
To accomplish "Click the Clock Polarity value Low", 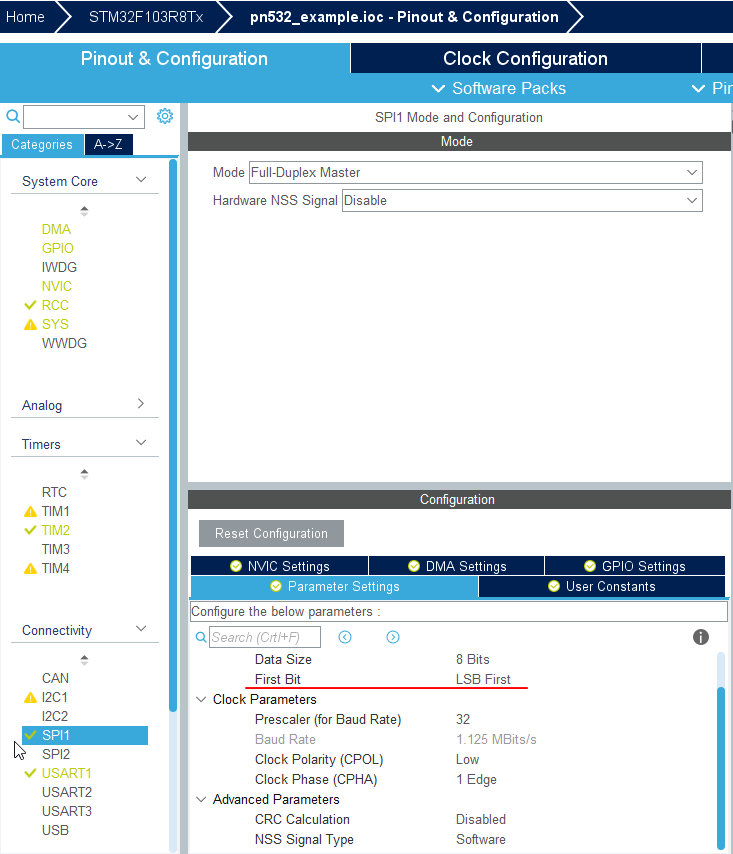I will tap(467, 760).
